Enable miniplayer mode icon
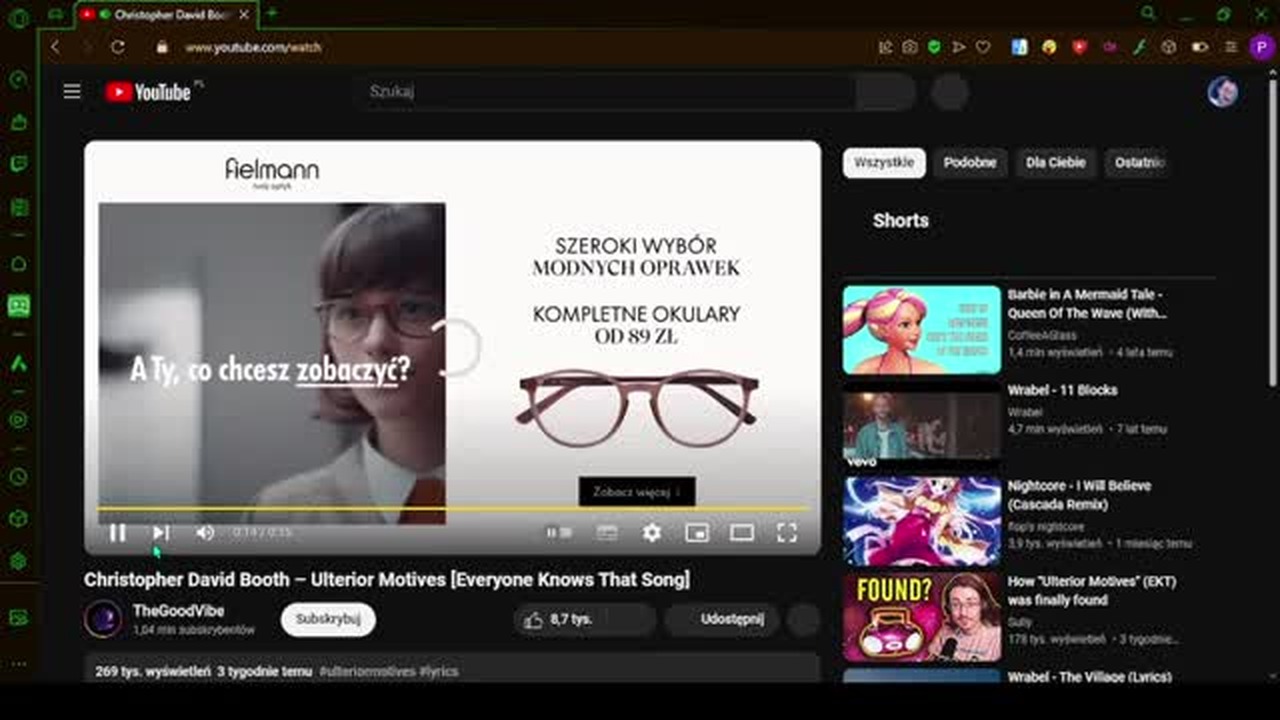The width and height of the screenshot is (1280, 720). (x=697, y=533)
